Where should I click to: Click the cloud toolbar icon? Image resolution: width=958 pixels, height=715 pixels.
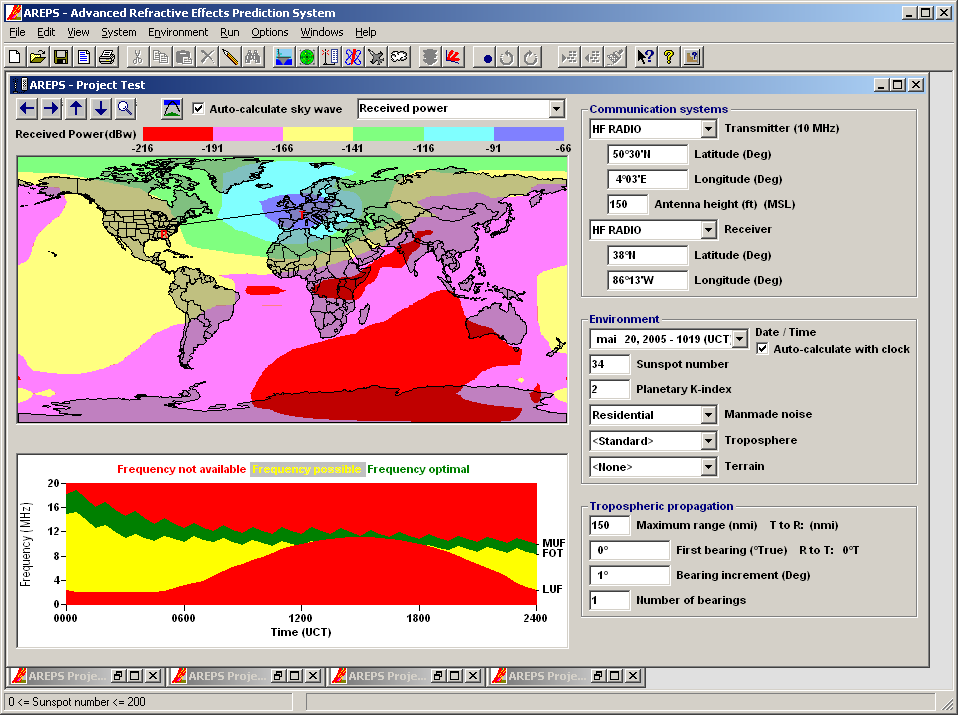[400, 57]
